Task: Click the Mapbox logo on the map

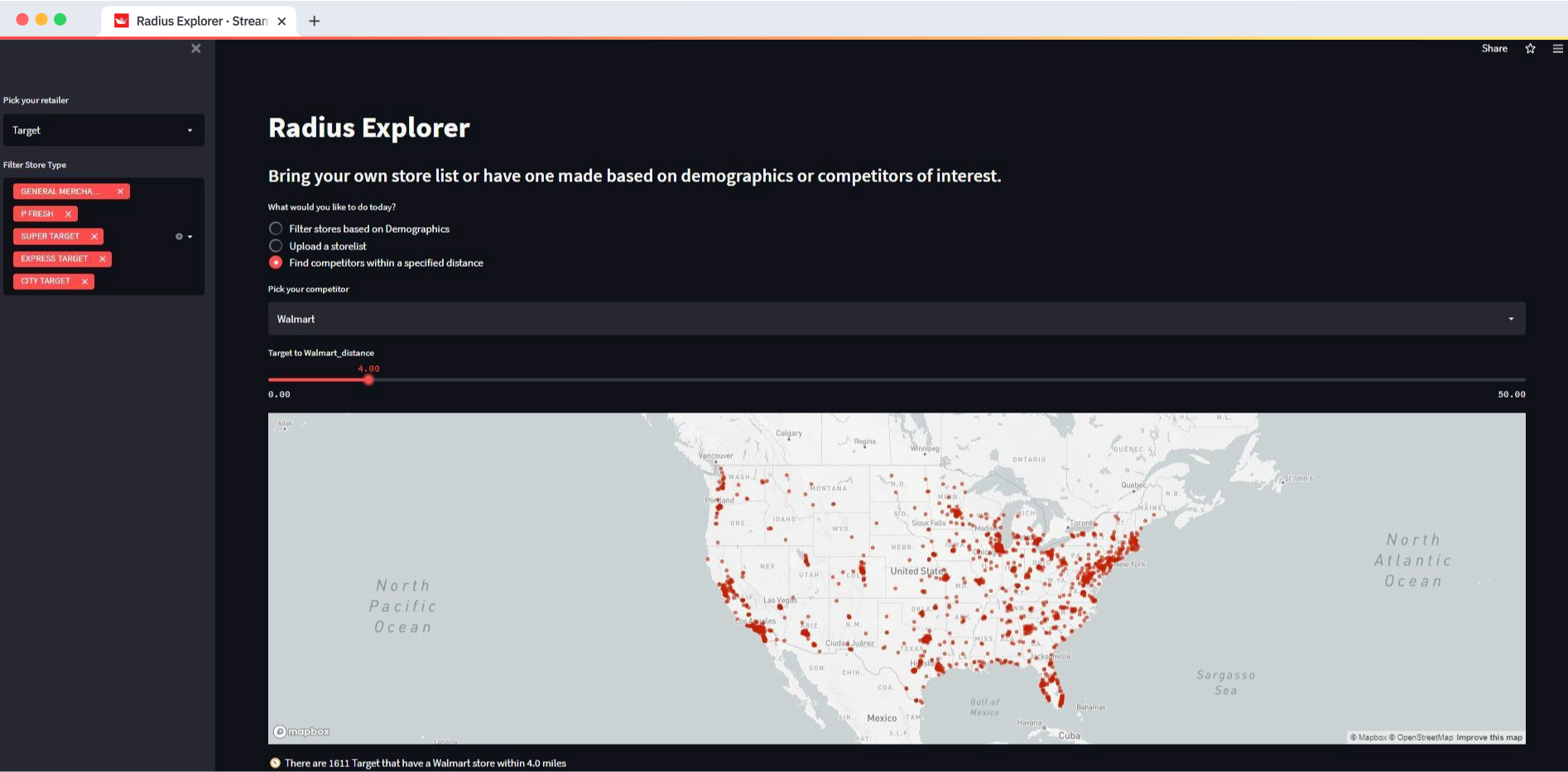Action: pos(302,731)
